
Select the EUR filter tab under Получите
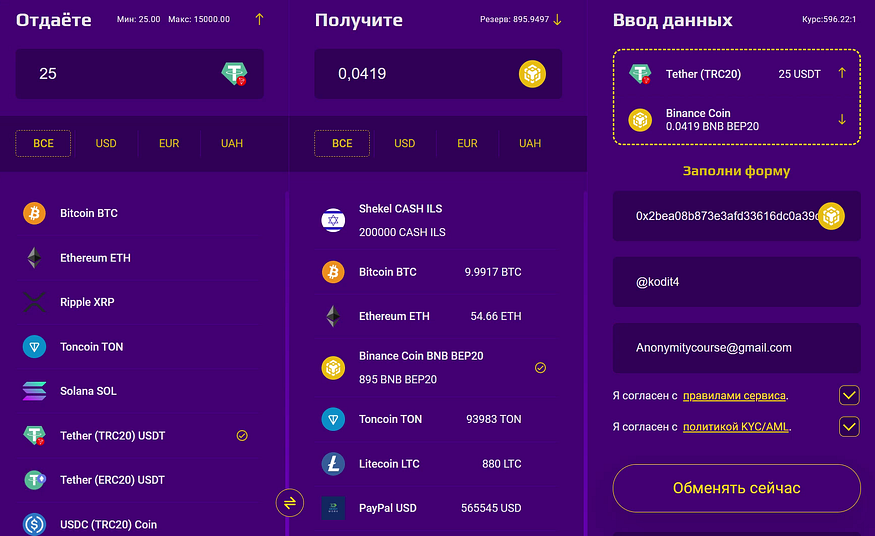pyautogui.click(x=467, y=143)
